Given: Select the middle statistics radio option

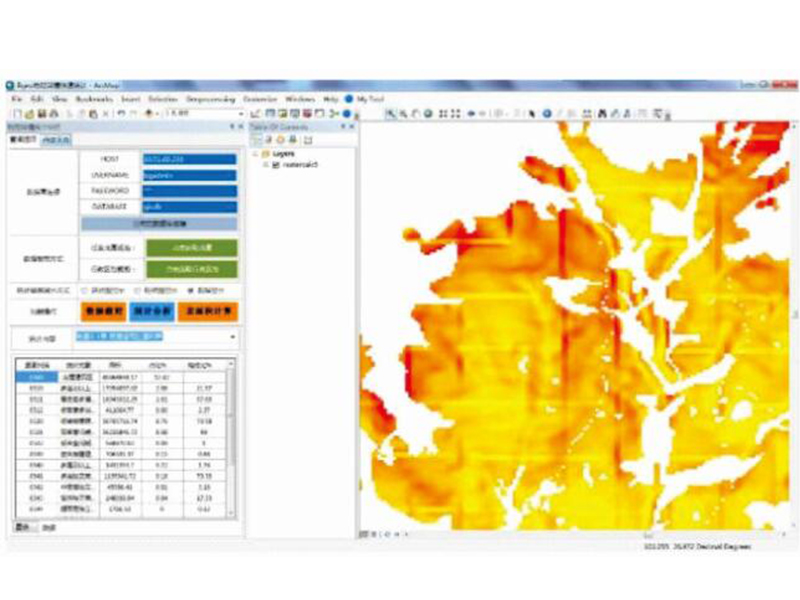Looking at the screenshot, I should [137, 290].
